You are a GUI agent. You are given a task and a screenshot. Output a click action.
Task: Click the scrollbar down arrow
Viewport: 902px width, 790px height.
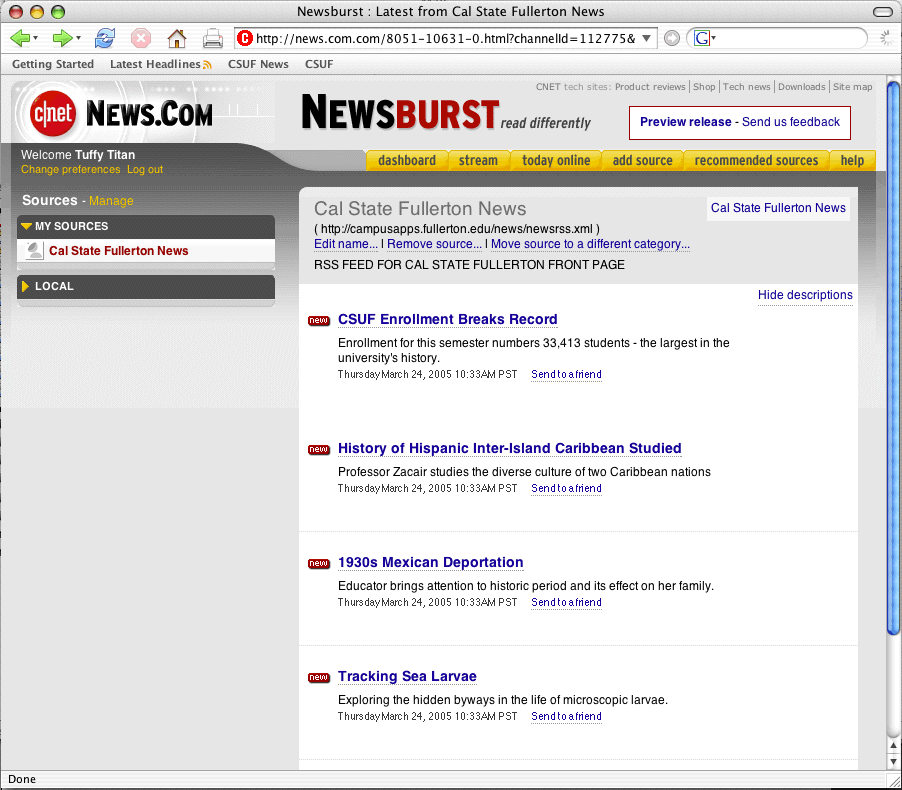(x=893, y=762)
